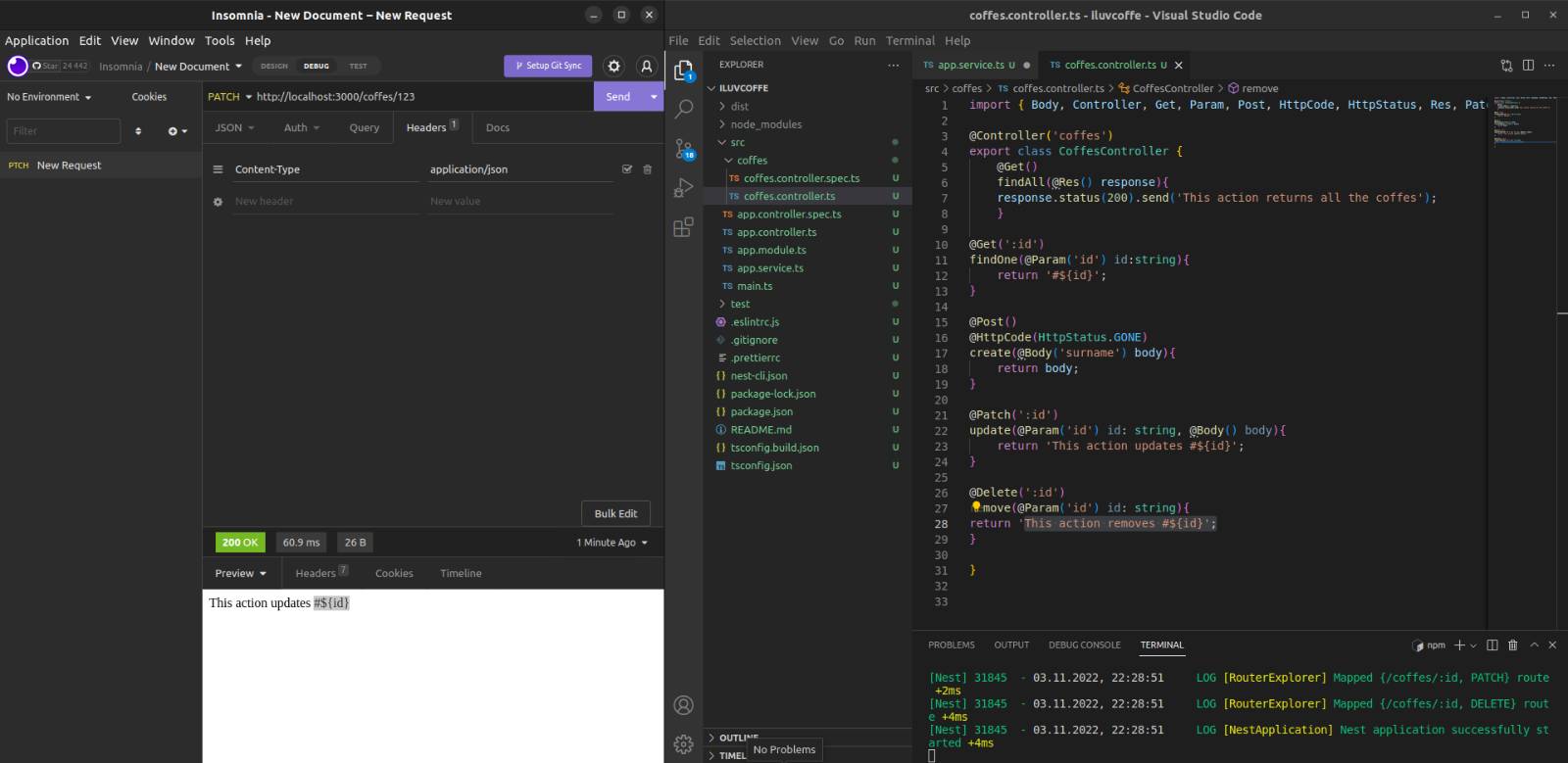1568x763 pixels.
Task: Click the Send request button
Action: pyautogui.click(x=618, y=97)
